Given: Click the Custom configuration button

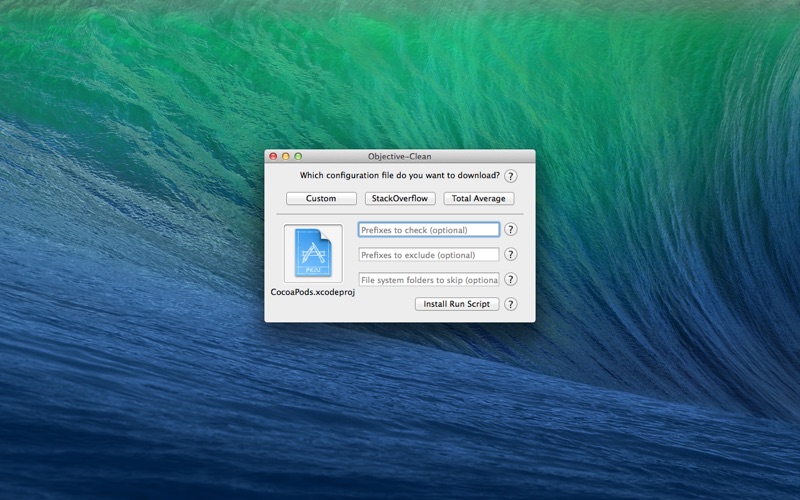Looking at the screenshot, I should pyautogui.click(x=321, y=198).
